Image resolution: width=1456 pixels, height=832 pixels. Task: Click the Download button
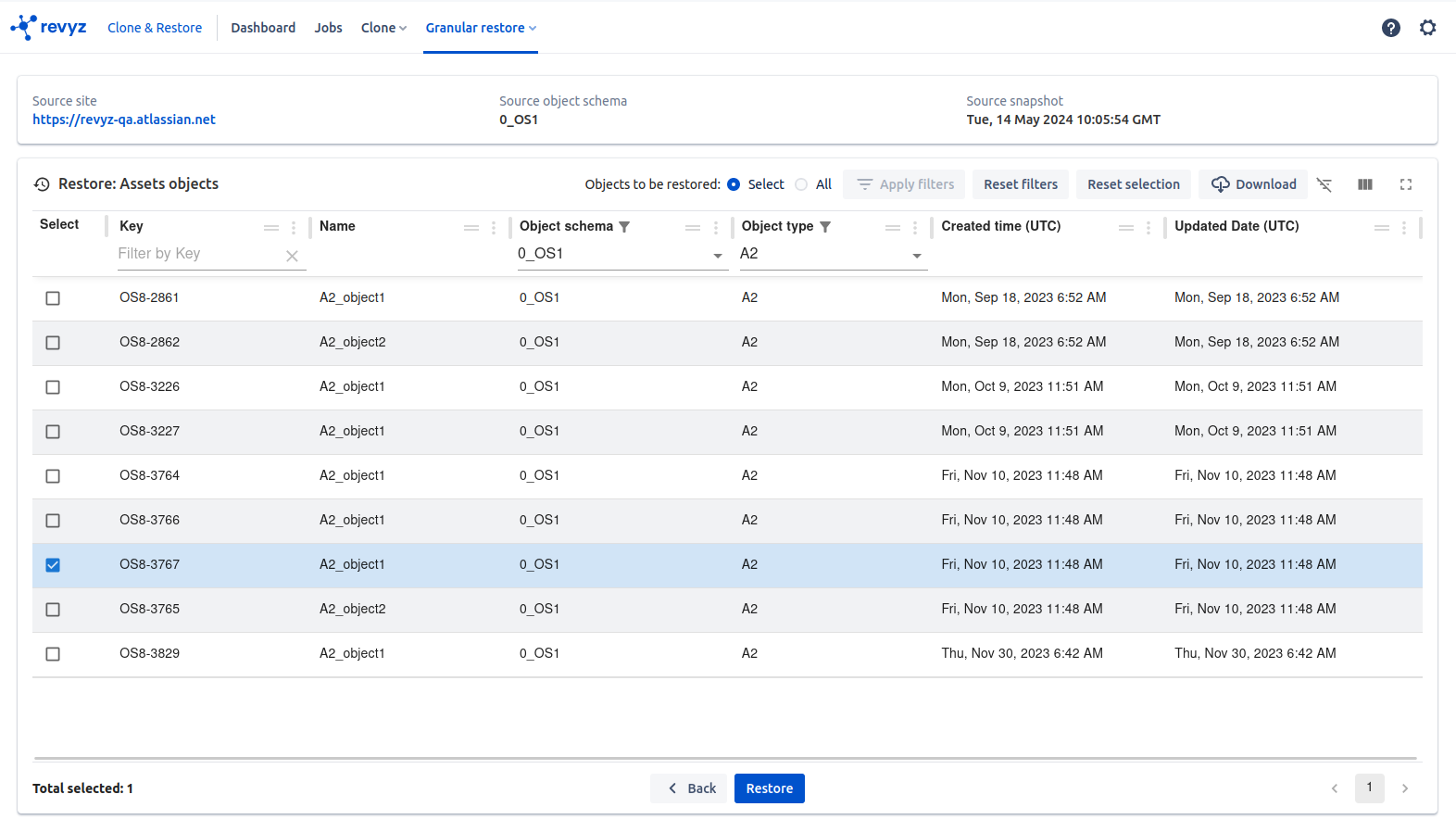click(1253, 184)
